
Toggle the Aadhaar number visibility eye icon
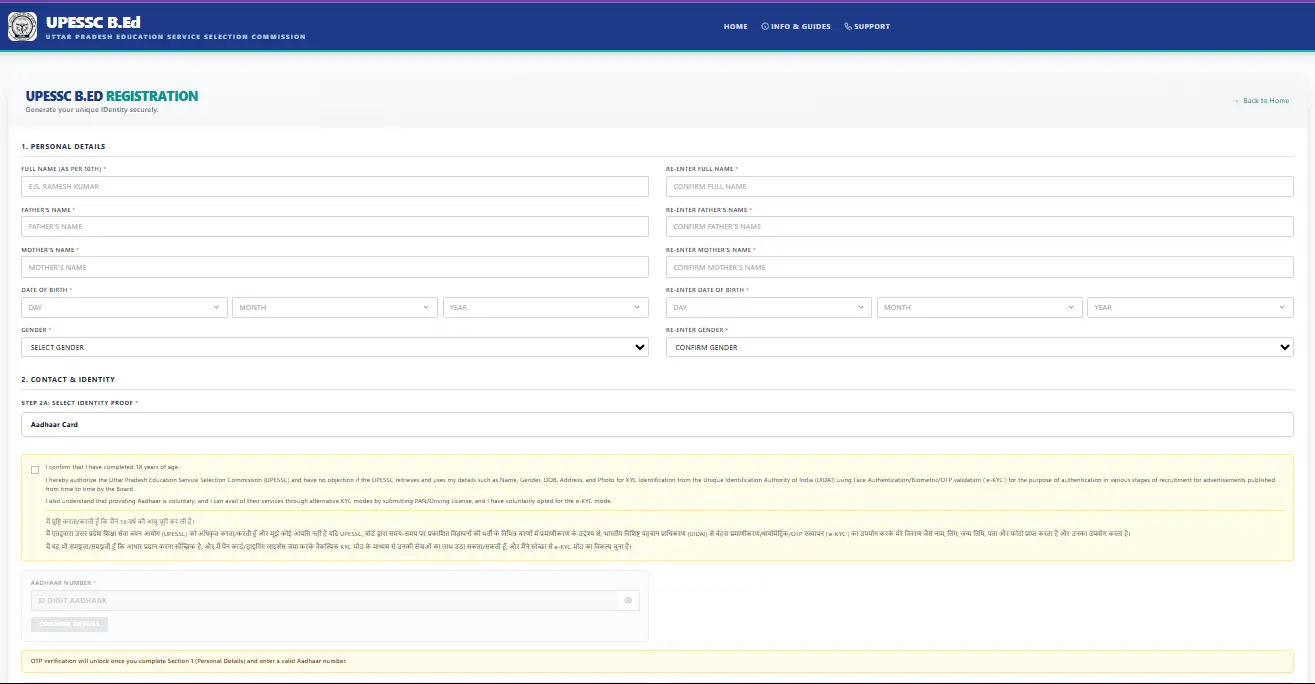pyautogui.click(x=628, y=600)
